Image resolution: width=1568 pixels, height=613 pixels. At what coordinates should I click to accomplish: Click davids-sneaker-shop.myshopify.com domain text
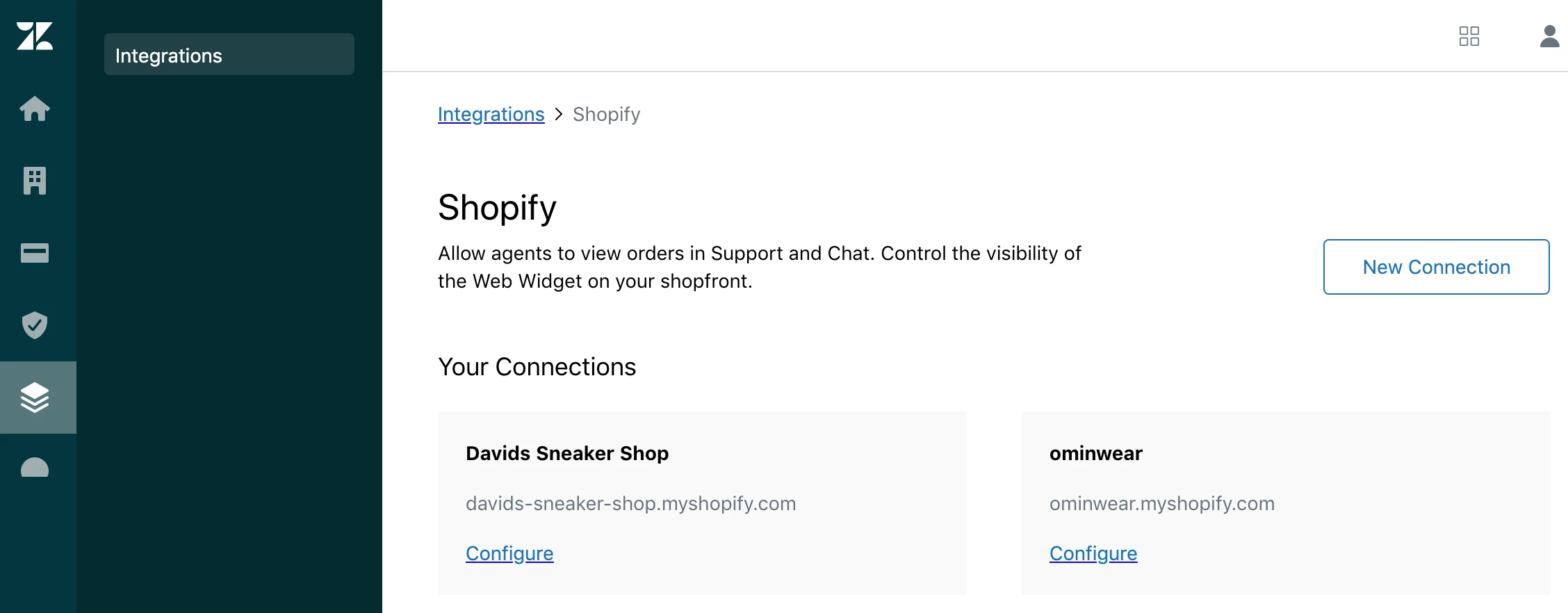click(630, 503)
